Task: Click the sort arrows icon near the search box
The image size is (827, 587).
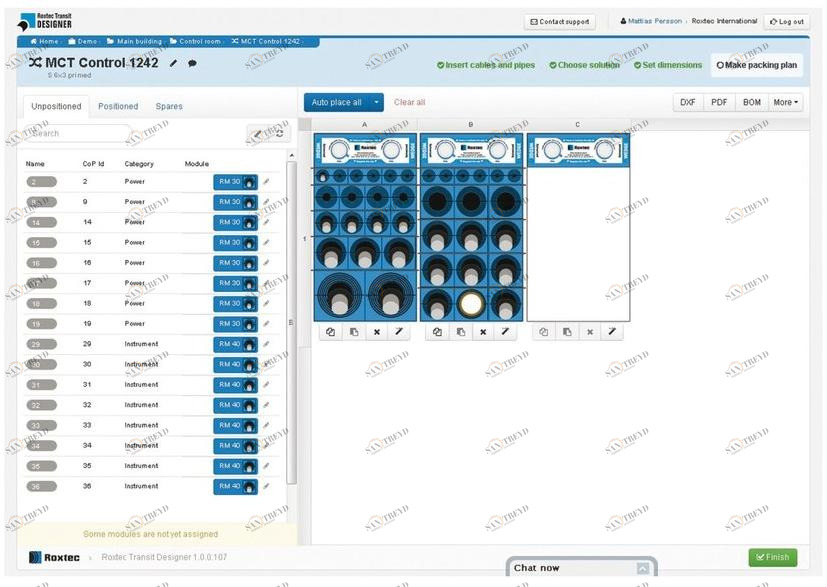Action: (x=257, y=133)
